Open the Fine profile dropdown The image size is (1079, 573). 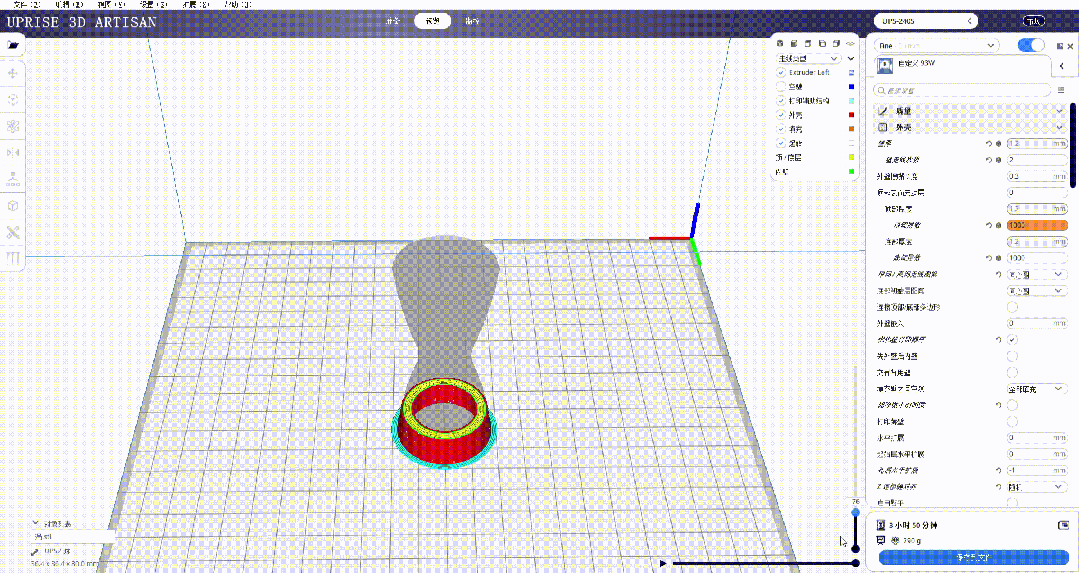point(937,45)
